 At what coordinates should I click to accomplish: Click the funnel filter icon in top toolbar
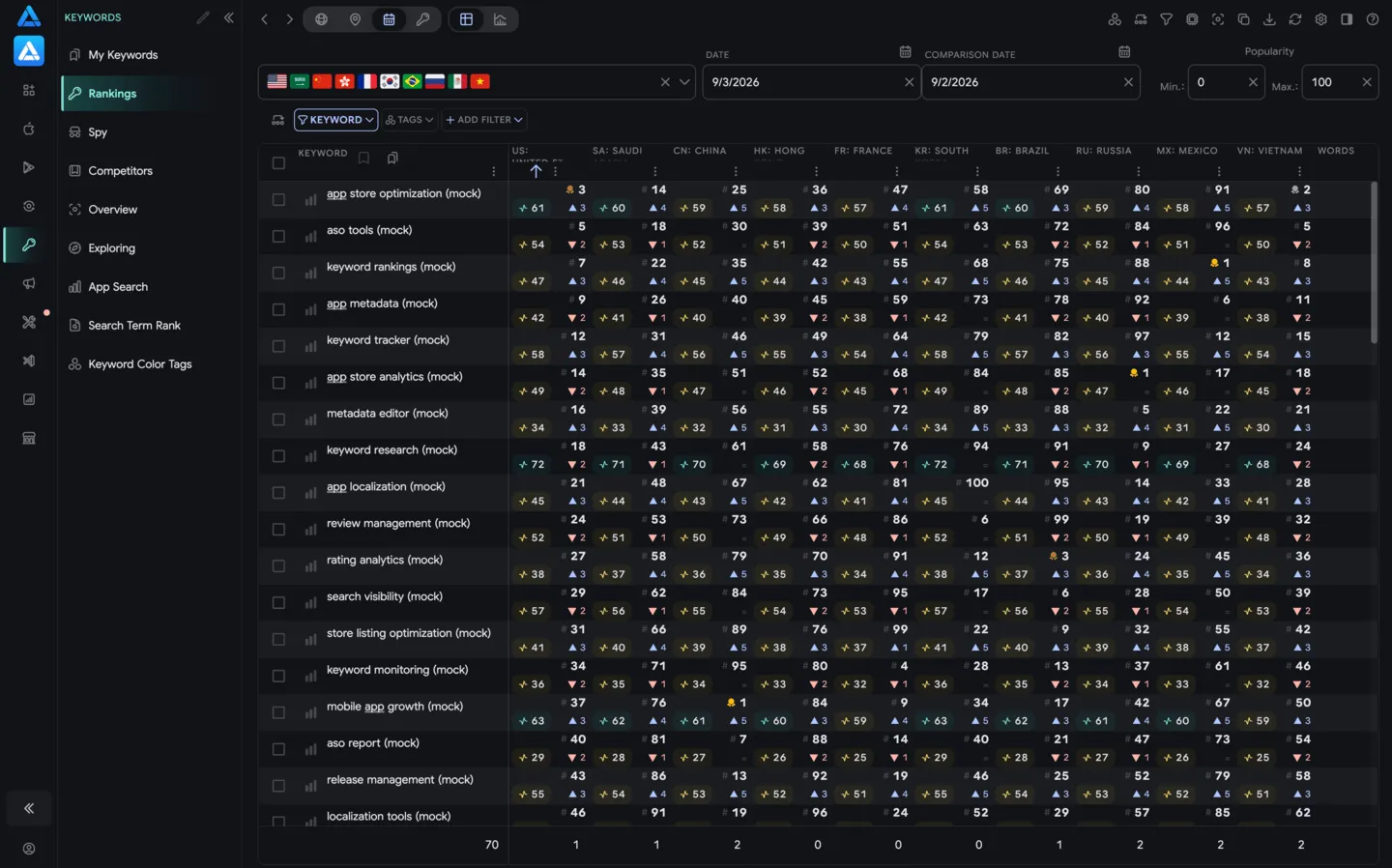pos(1166,19)
